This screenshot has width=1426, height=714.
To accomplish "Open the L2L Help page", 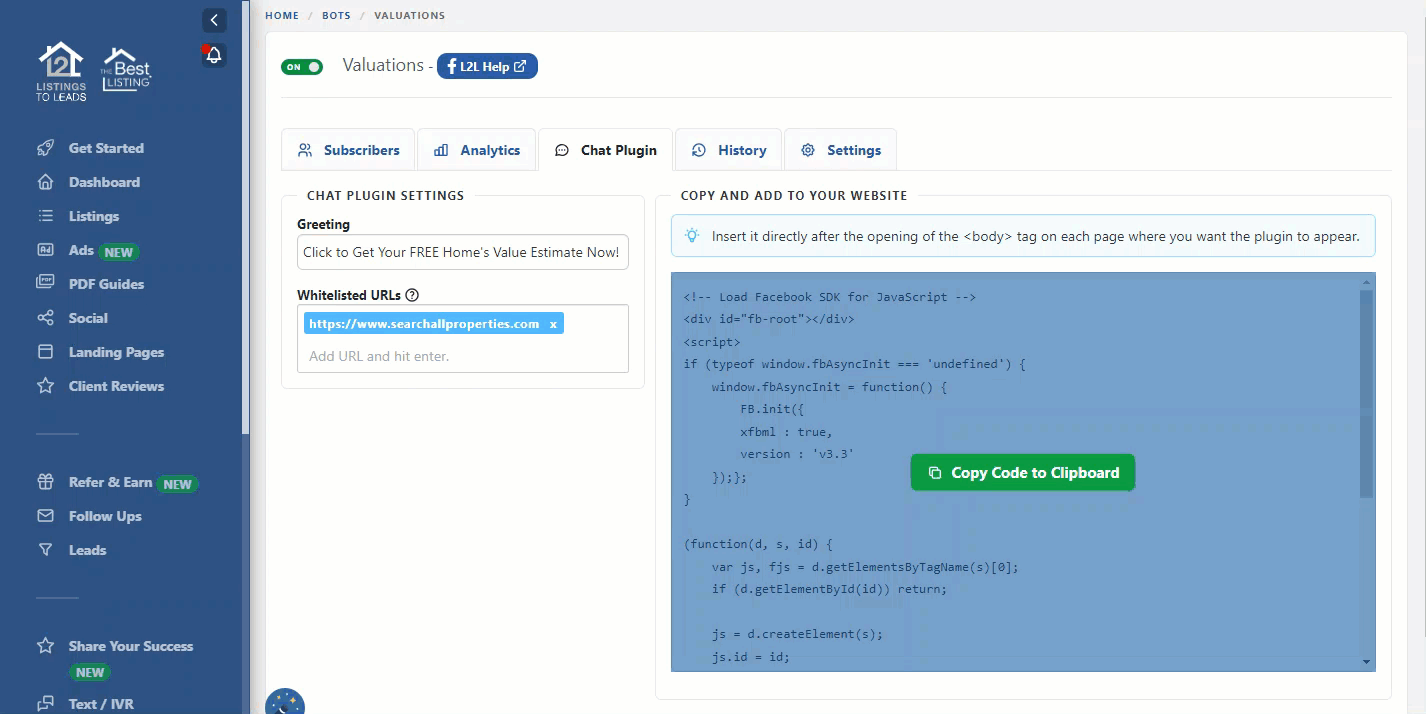I will click(487, 66).
